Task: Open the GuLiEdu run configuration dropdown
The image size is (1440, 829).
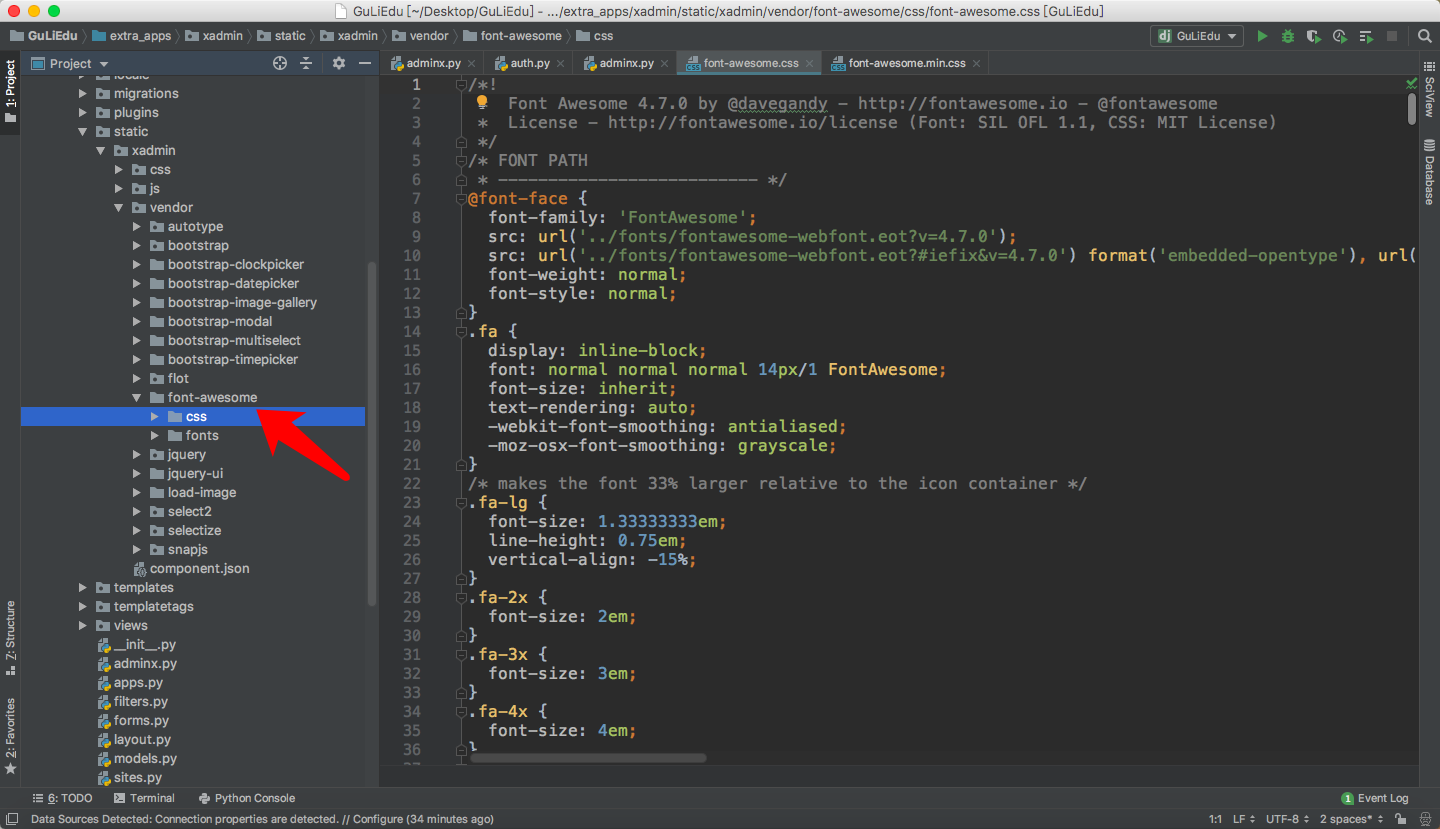Action: pos(1197,36)
